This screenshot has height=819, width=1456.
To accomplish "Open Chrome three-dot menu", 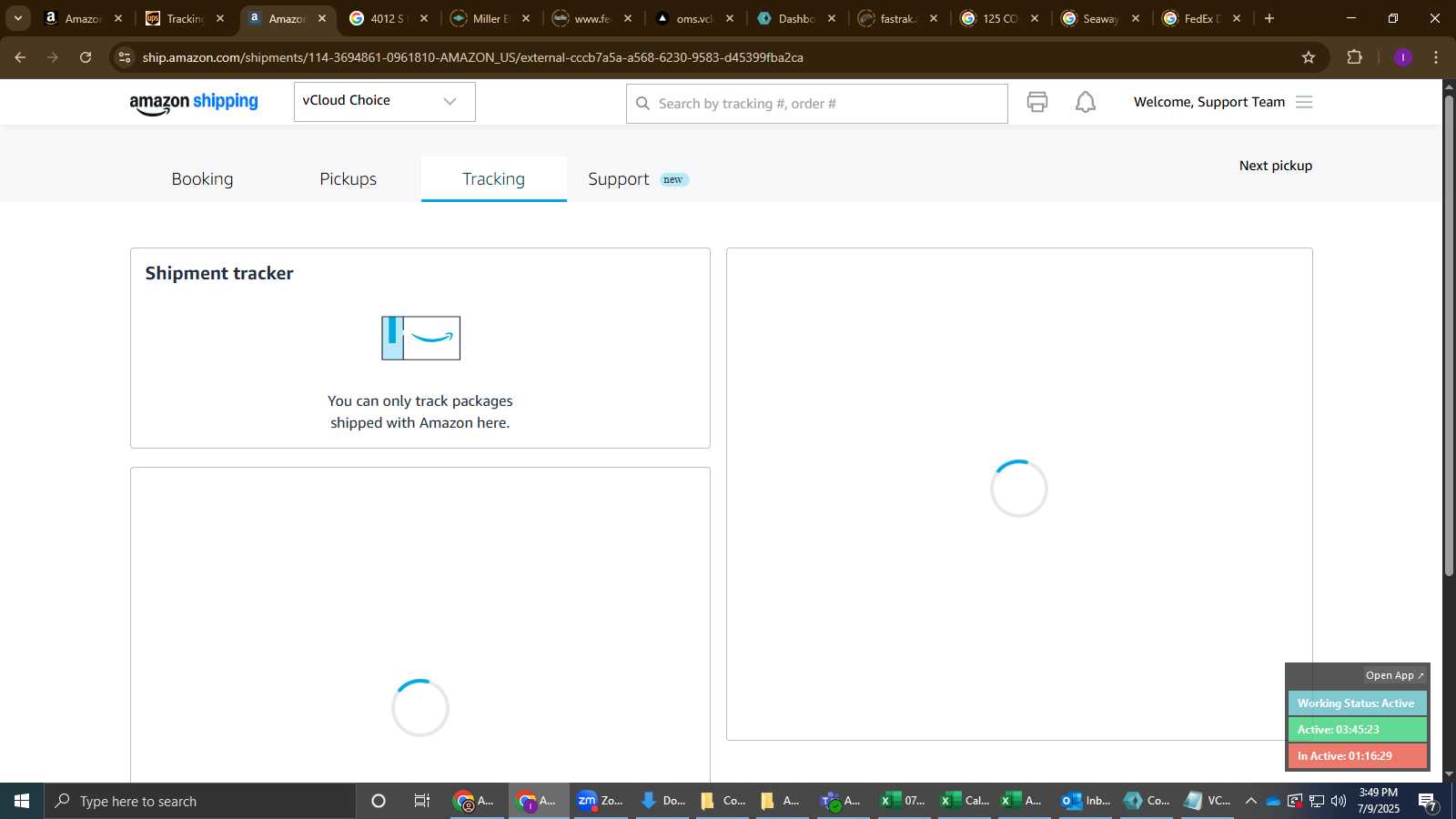I will click(1436, 57).
